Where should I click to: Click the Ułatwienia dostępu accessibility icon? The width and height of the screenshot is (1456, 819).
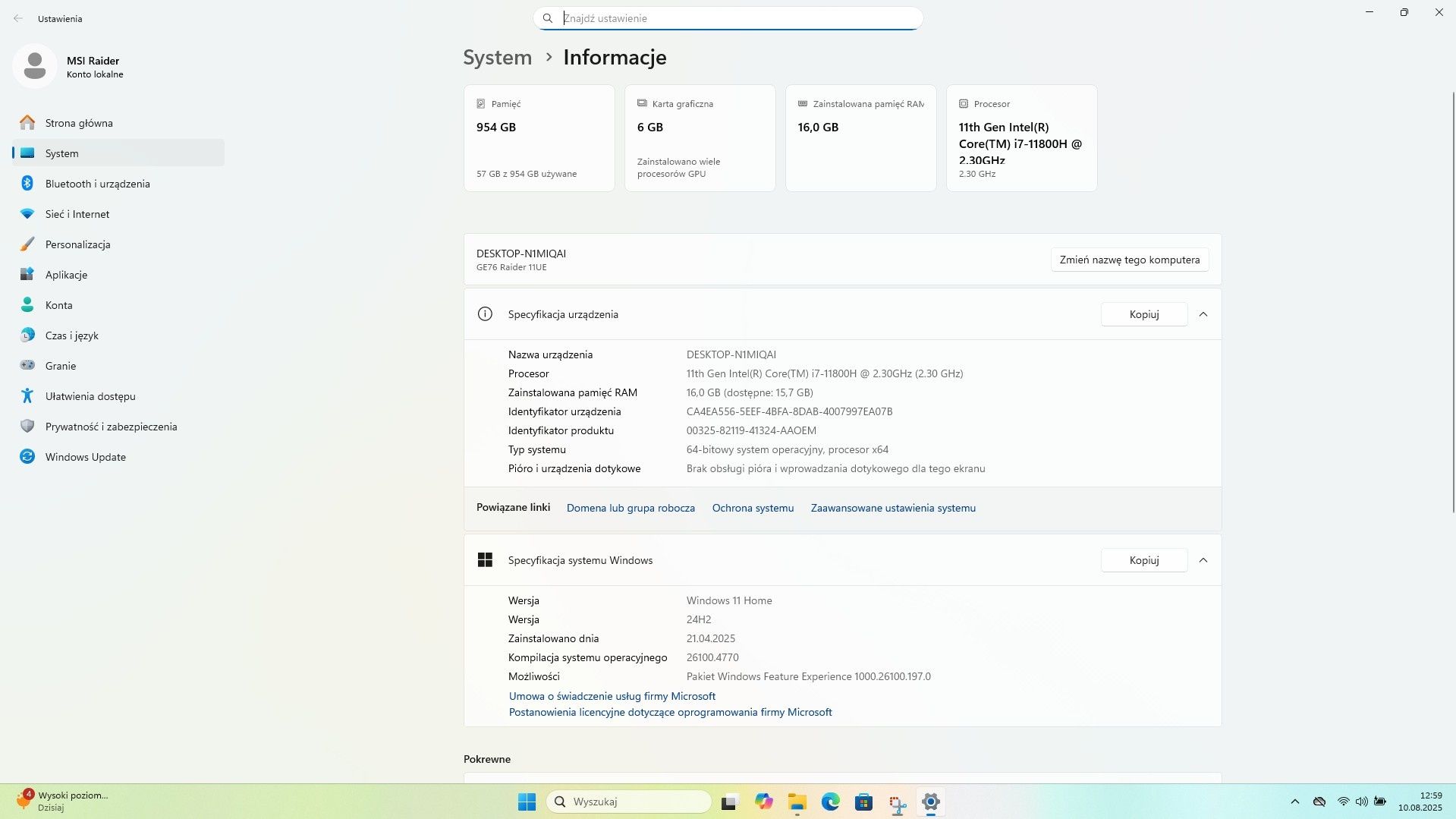[x=27, y=396]
